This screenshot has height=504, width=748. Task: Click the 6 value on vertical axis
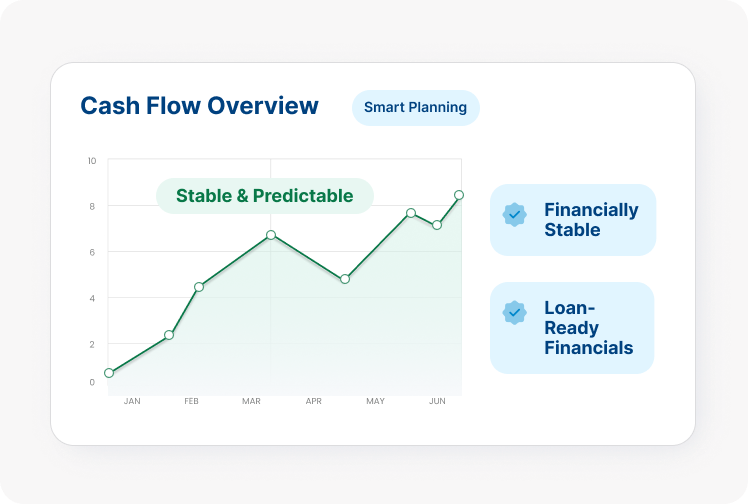pyautogui.click(x=91, y=252)
